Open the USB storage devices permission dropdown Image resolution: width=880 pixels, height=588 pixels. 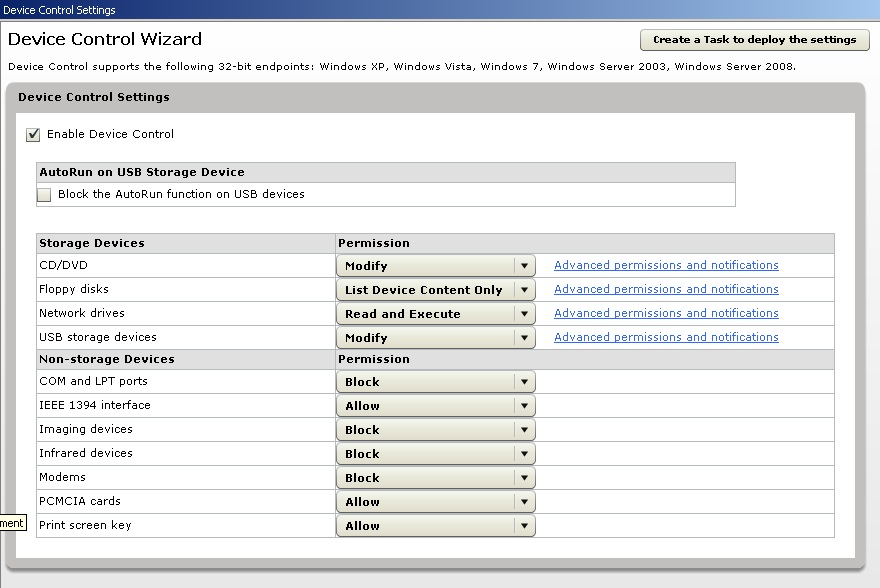click(x=525, y=337)
